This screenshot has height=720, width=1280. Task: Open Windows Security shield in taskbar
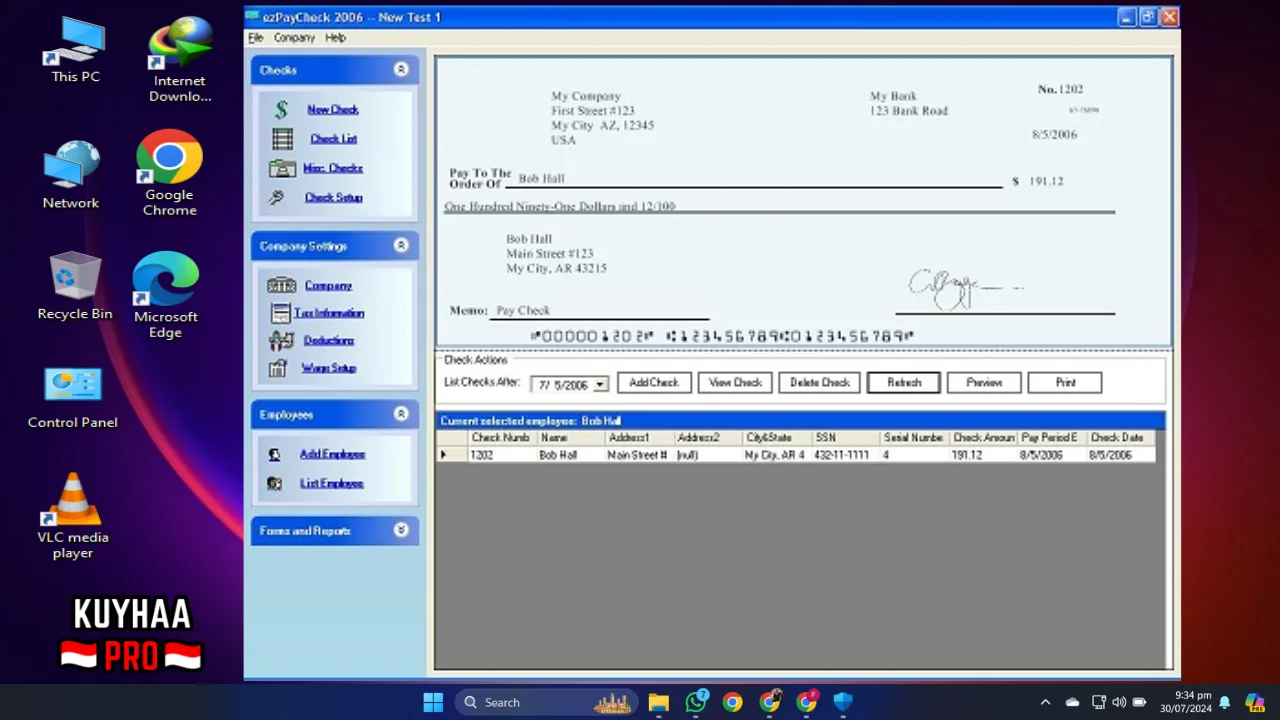tap(843, 702)
